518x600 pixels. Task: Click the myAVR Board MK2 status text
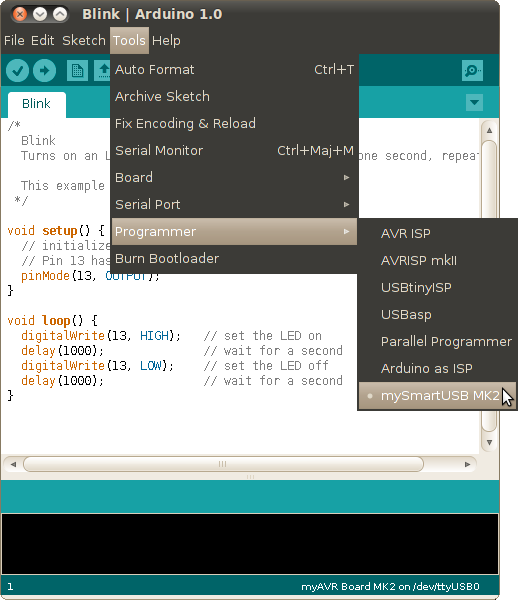pyautogui.click(x=390, y=587)
